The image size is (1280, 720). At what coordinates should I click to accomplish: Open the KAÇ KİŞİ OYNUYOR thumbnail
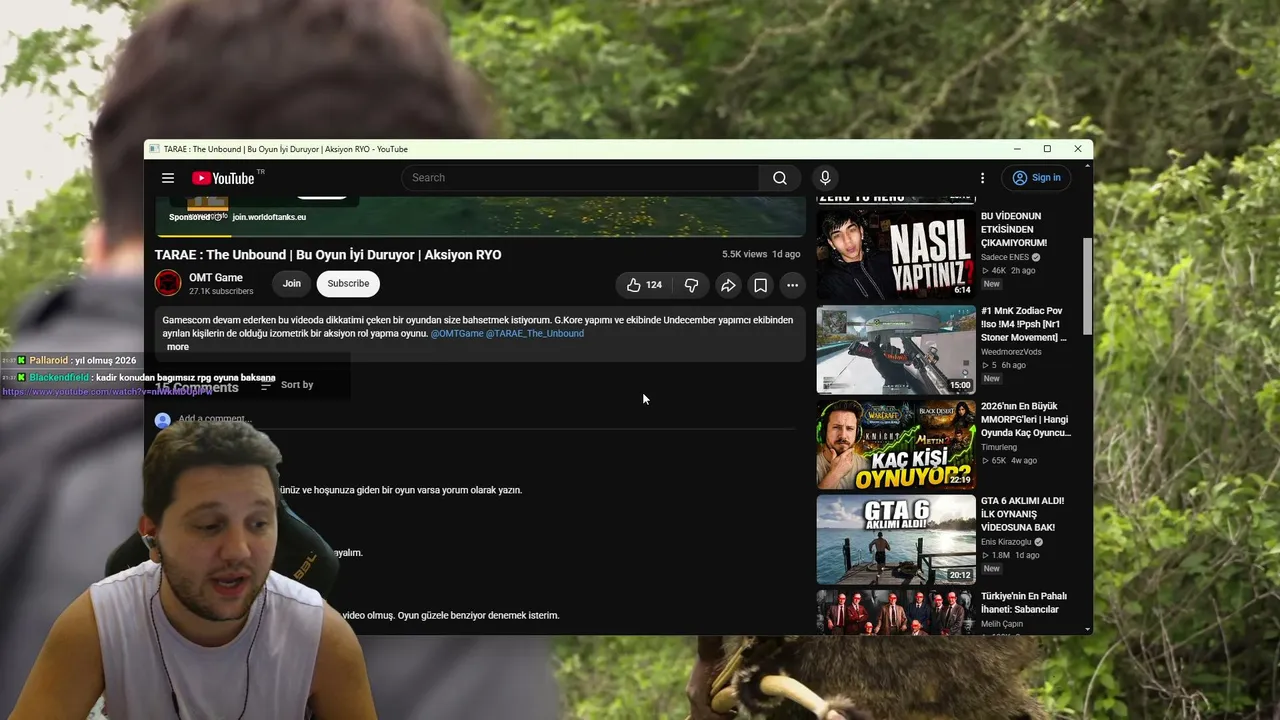pyautogui.click(x=896, y=445)
